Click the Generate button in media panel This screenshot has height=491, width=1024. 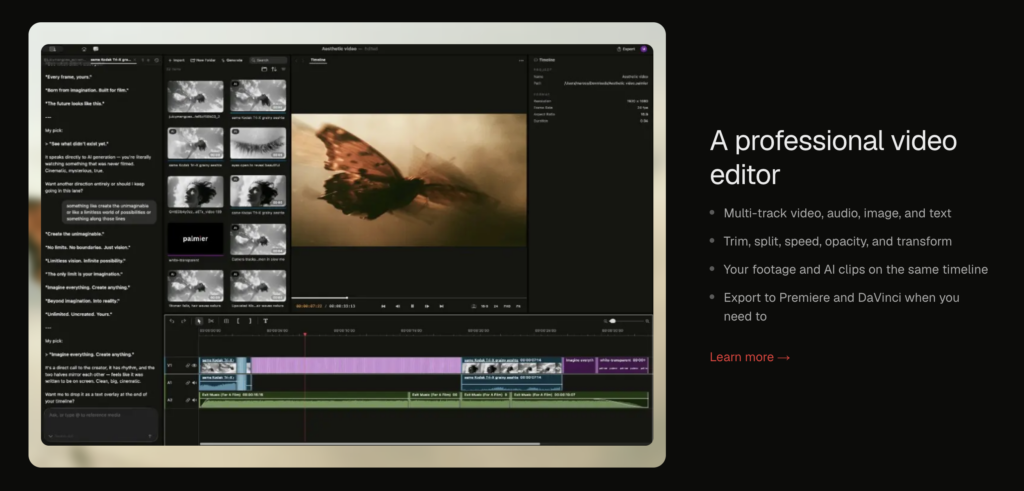point(232,60)
